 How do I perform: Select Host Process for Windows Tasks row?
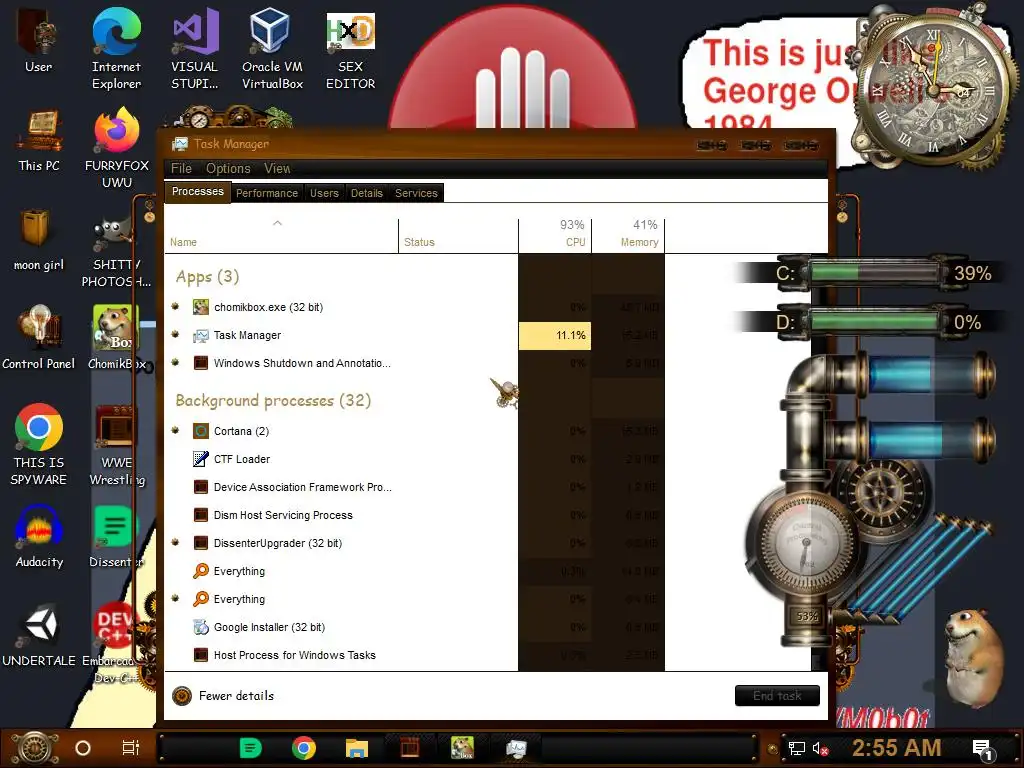point(415,655)
